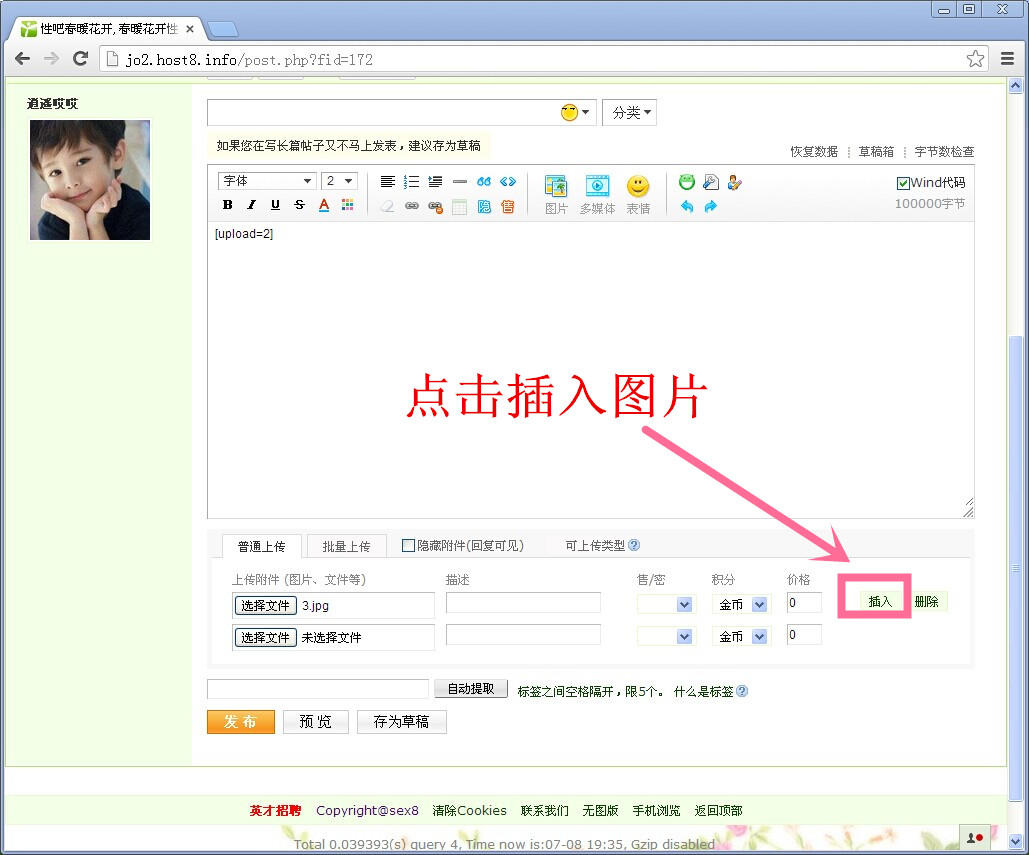Toggle the Wind代码 checkbox
Screen dimensions: 1029x855
tap(903, 183)
